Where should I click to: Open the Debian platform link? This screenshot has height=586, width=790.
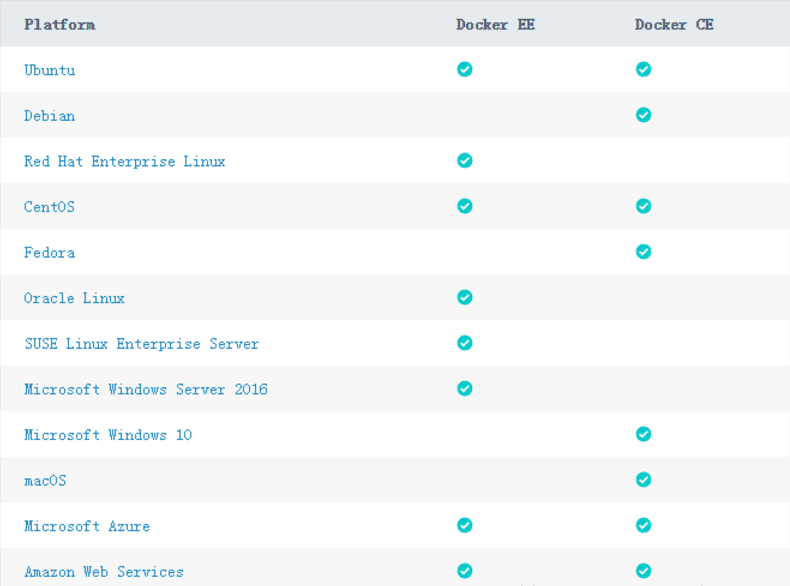pyautogui.click(x=49, y=115)
